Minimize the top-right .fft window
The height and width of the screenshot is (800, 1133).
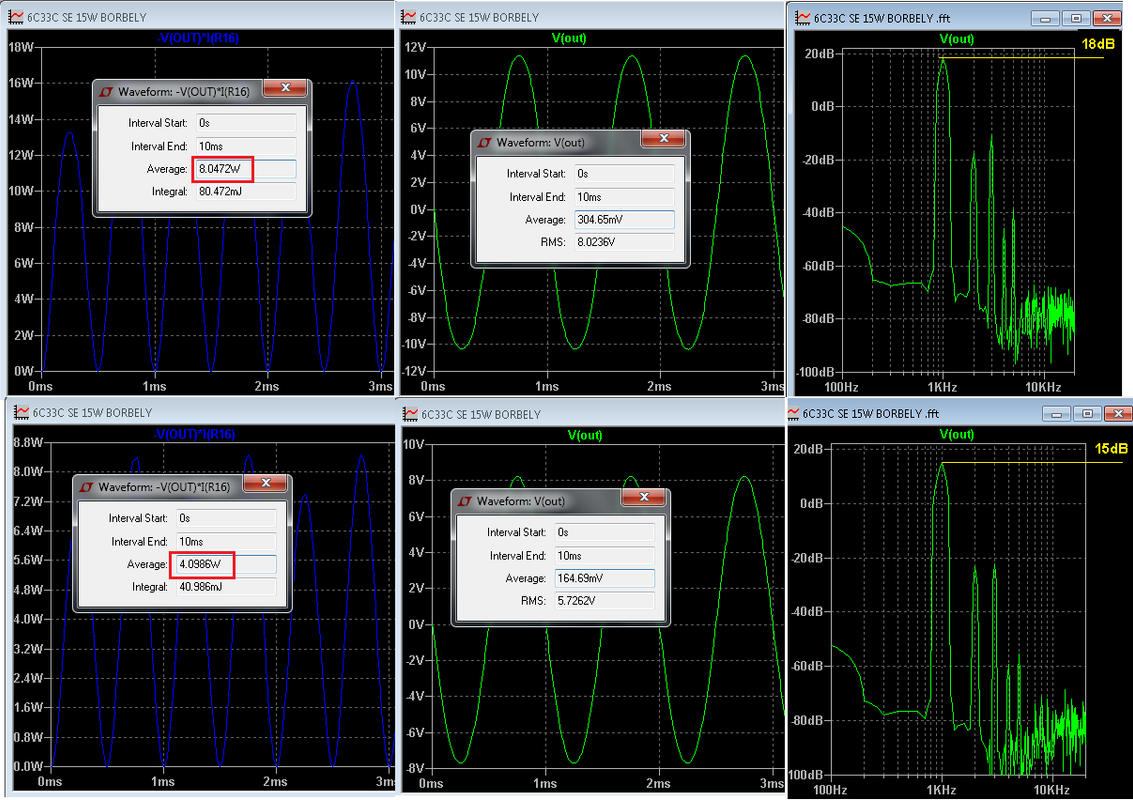(1045, 19)
